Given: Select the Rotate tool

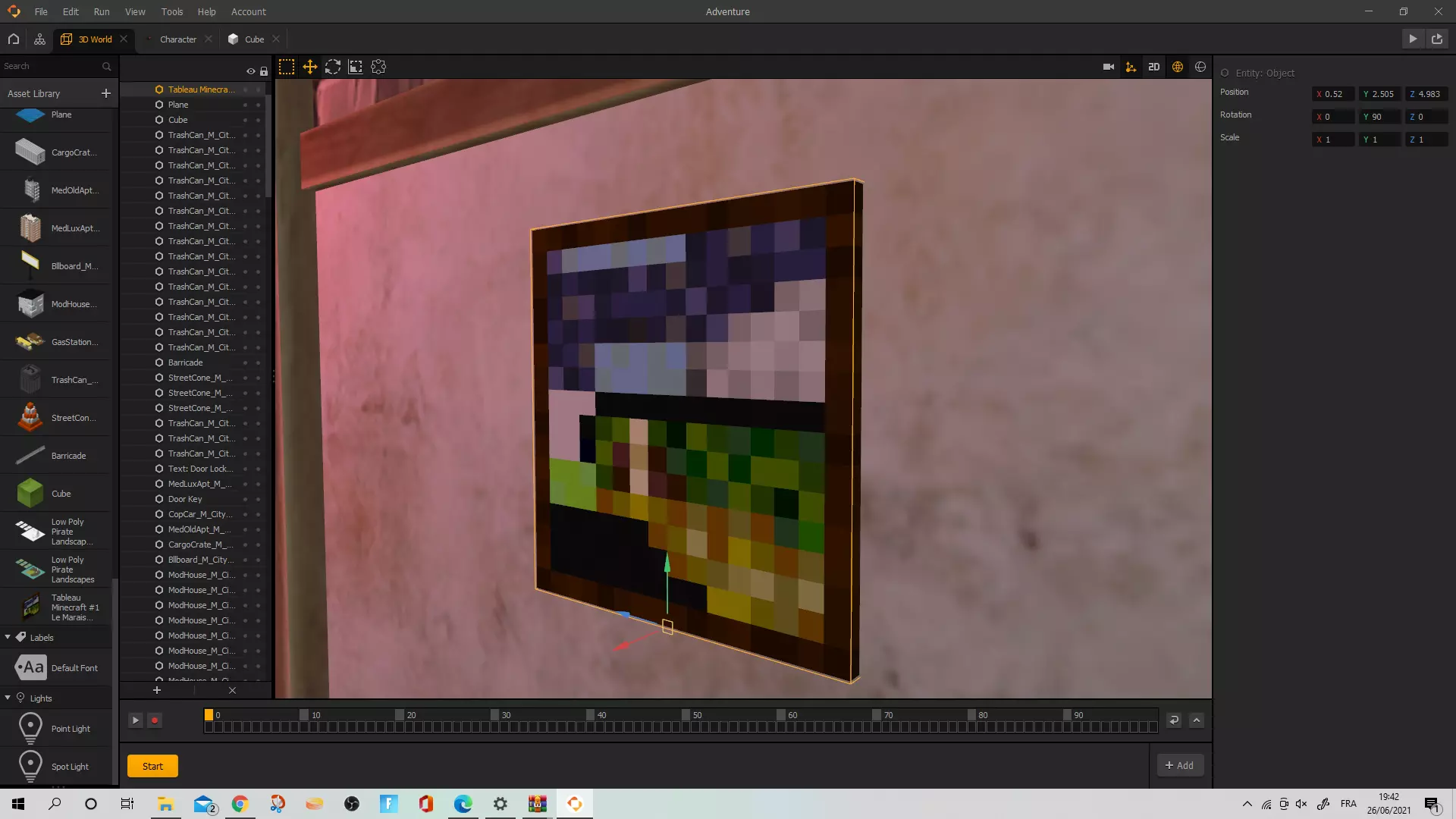Looking at the screenshot, I should pos(332,67).
